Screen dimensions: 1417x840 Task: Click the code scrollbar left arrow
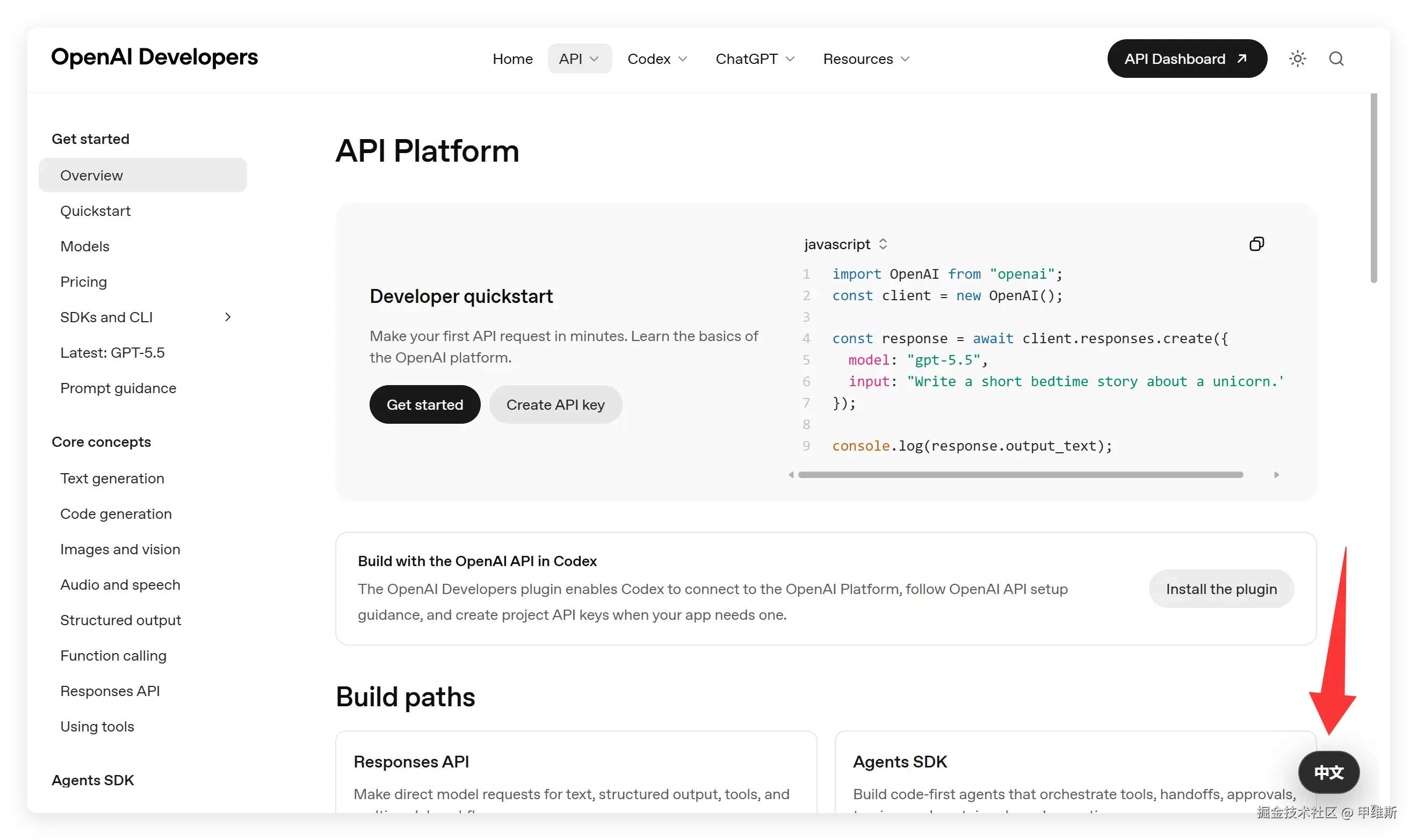tap(791, 475)
